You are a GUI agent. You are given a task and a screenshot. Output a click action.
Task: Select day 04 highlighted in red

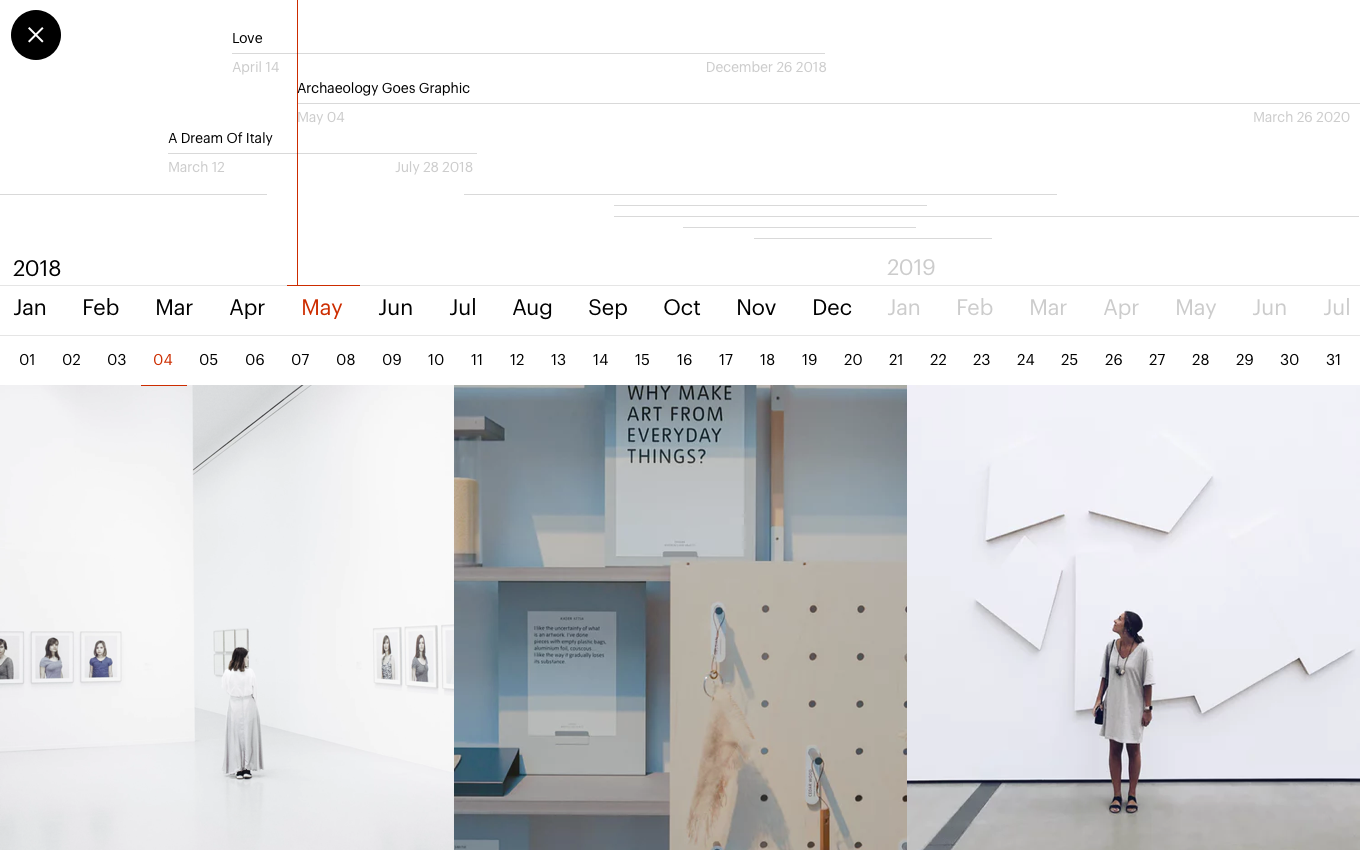[163, 360]
